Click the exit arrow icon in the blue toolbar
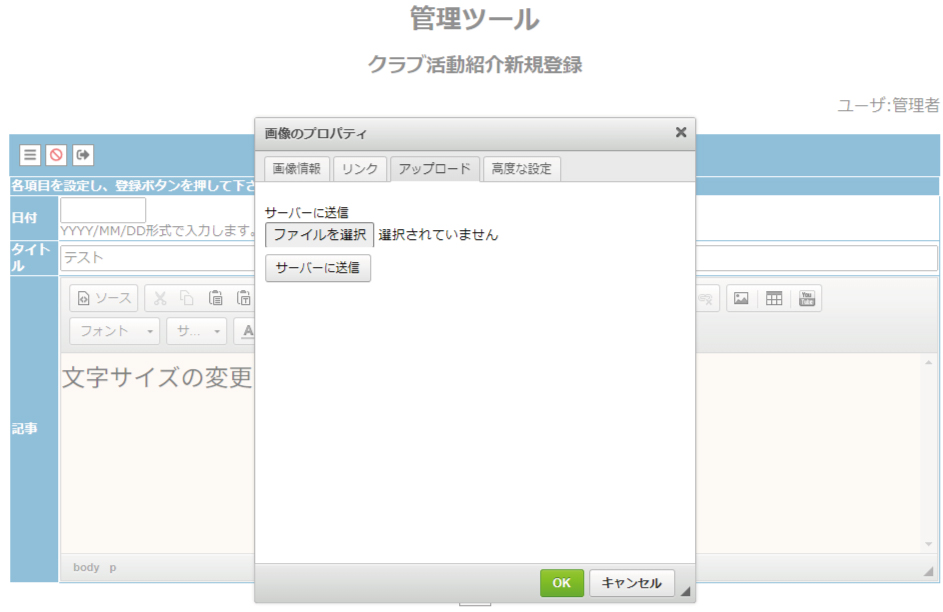 coord(84,155)
